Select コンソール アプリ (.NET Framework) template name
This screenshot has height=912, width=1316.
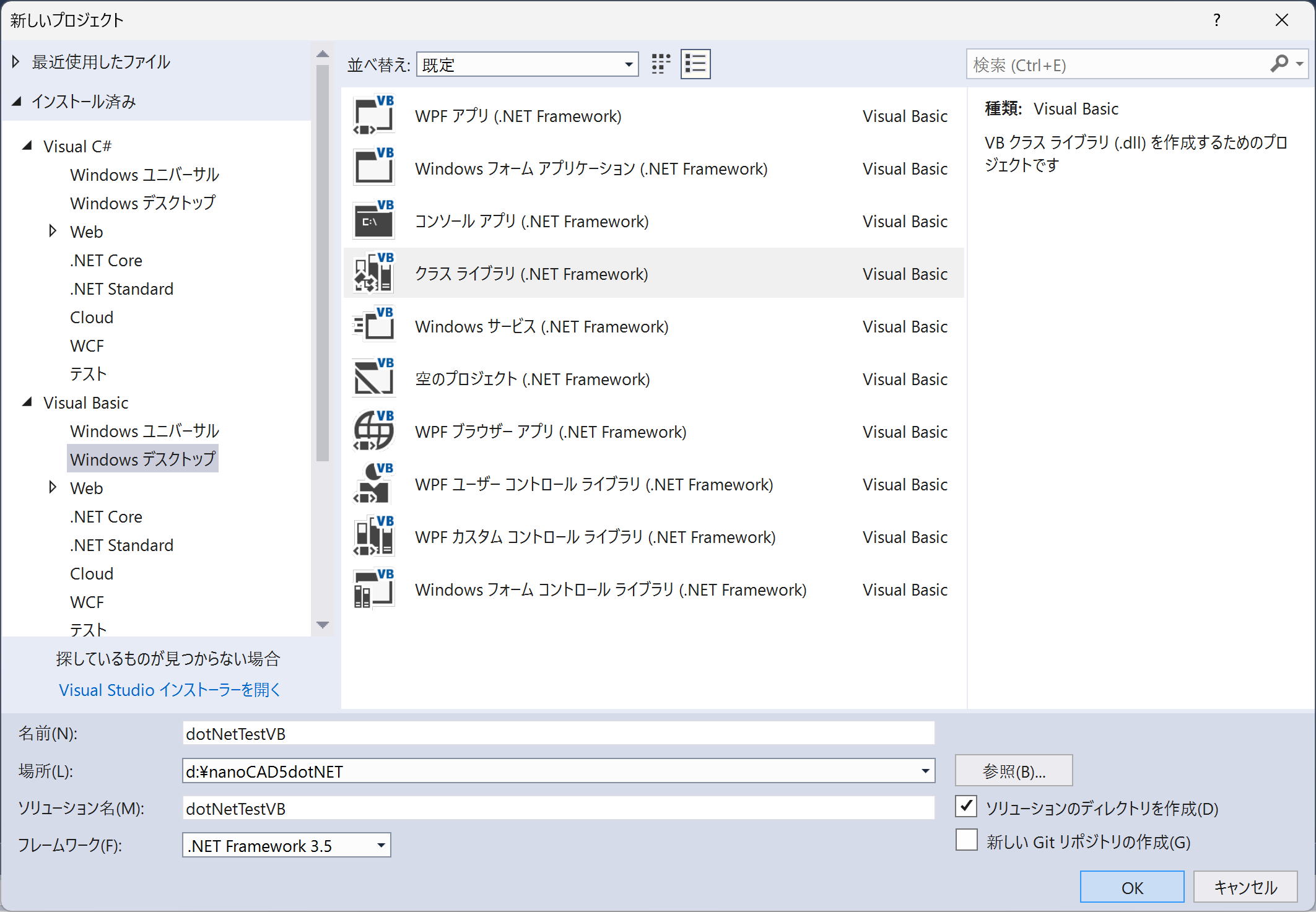coord(531,221)
